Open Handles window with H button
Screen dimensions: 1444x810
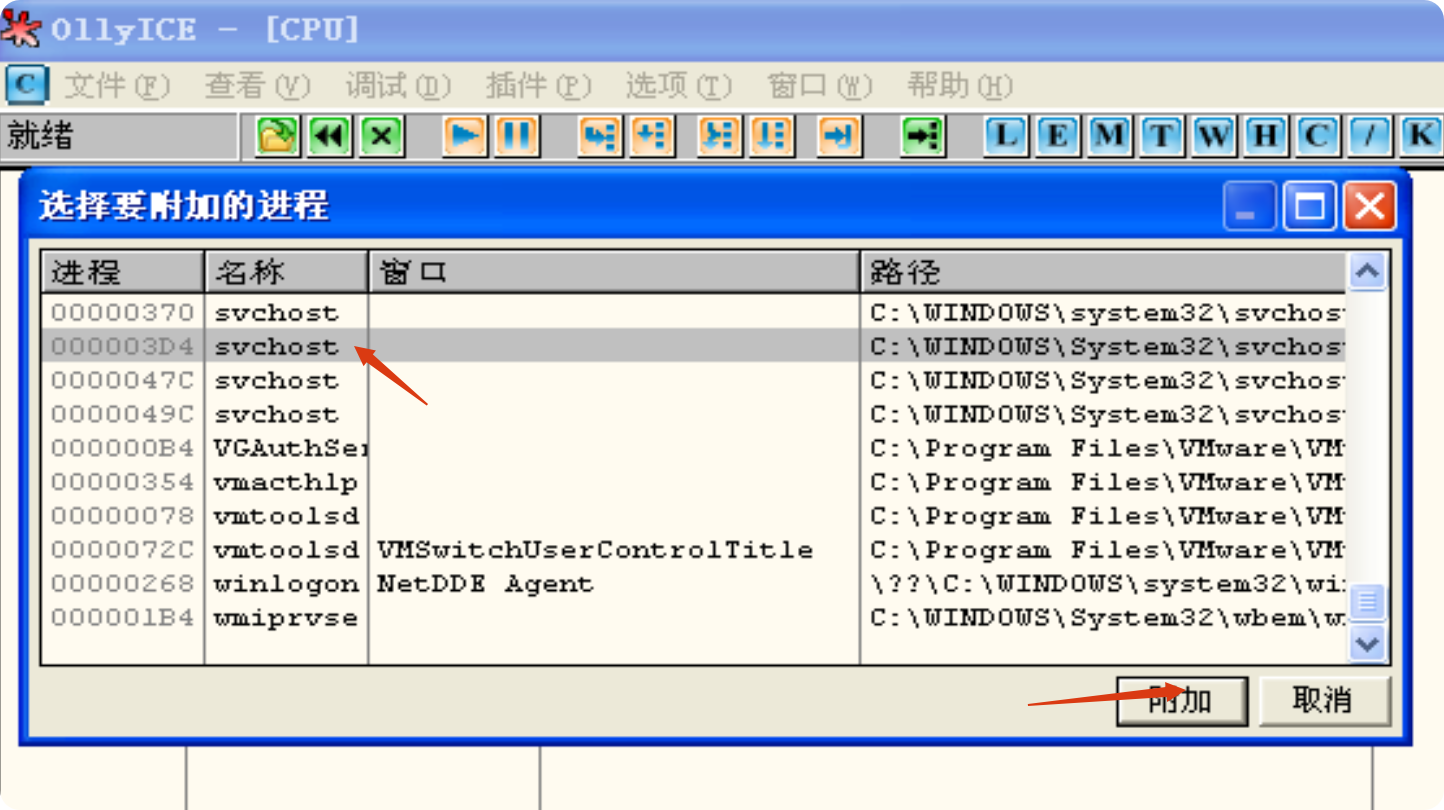pos(1265,135)
